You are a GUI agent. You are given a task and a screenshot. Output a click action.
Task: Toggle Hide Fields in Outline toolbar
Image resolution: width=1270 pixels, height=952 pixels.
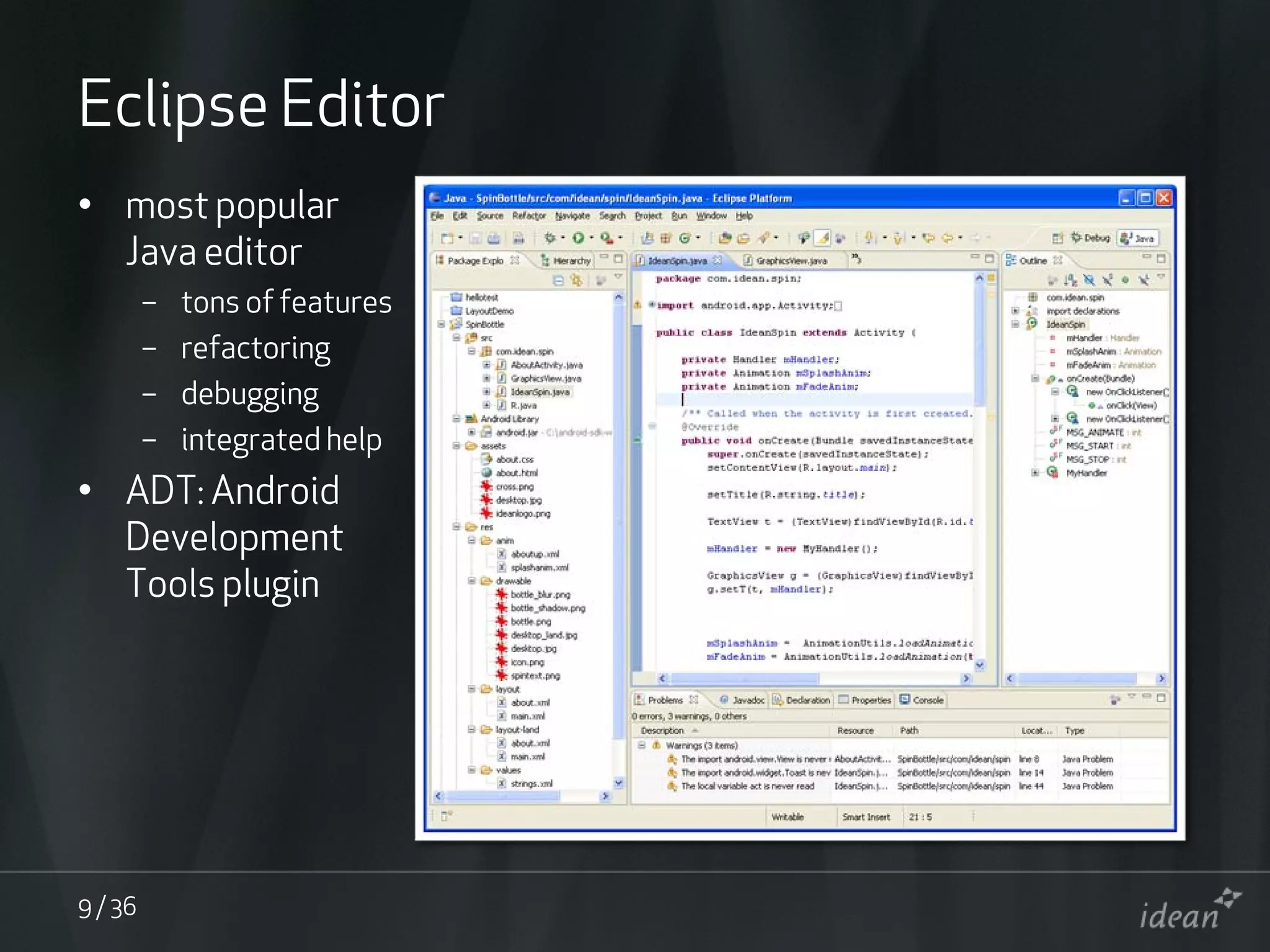[1090, 280]
